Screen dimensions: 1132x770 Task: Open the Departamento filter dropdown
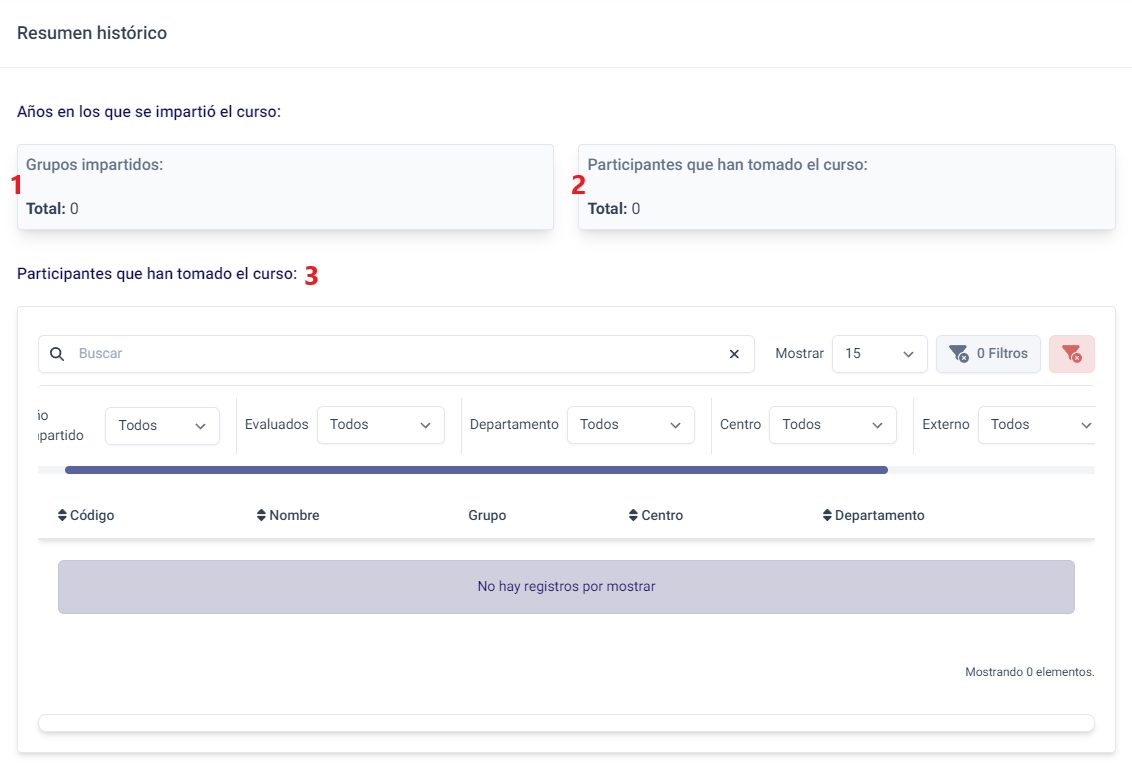click(x=630, y=425)
